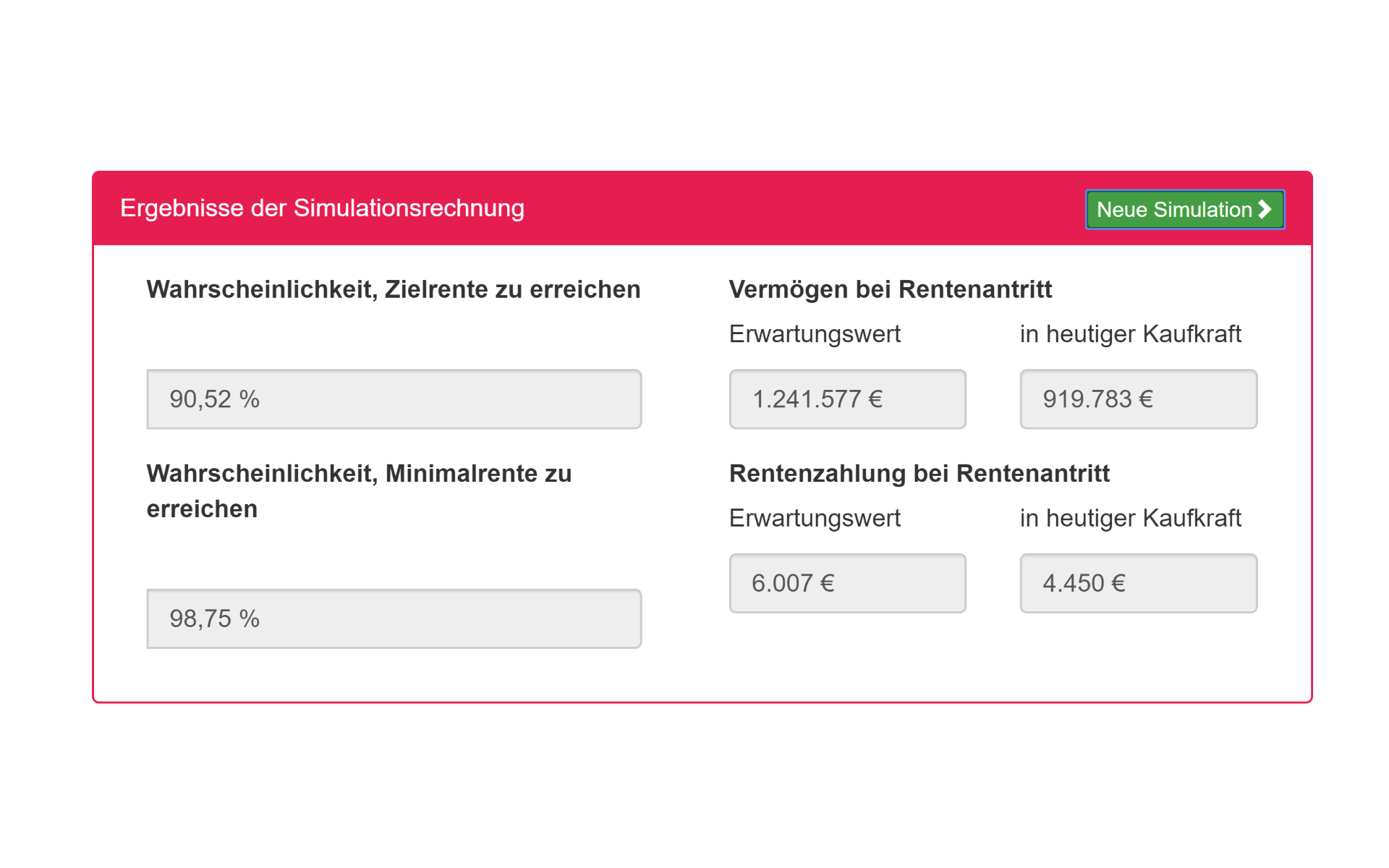Click in heutiger Kaufkraft label under Rentenzahlung
This screenshot has width=1389, height=868.
[1130, 519]
